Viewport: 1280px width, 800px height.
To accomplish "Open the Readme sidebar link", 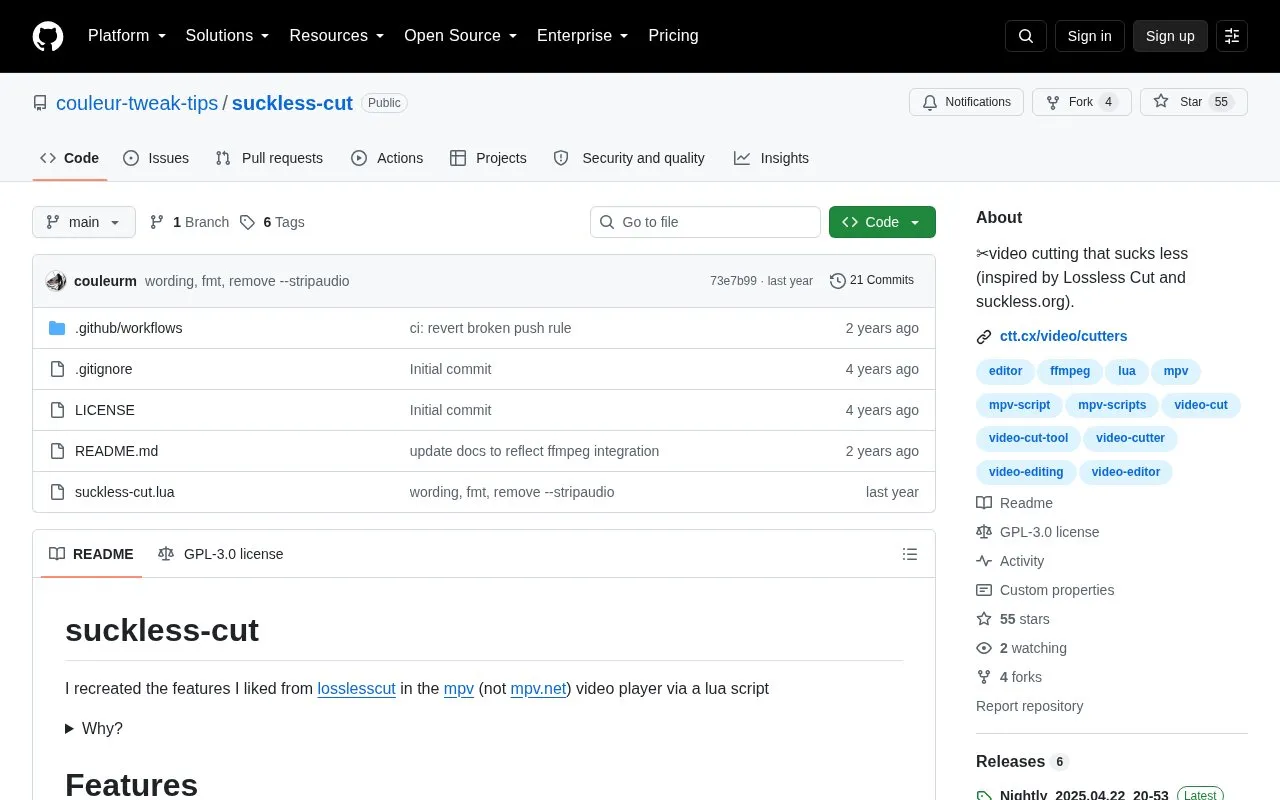I will click(1026, 503).
